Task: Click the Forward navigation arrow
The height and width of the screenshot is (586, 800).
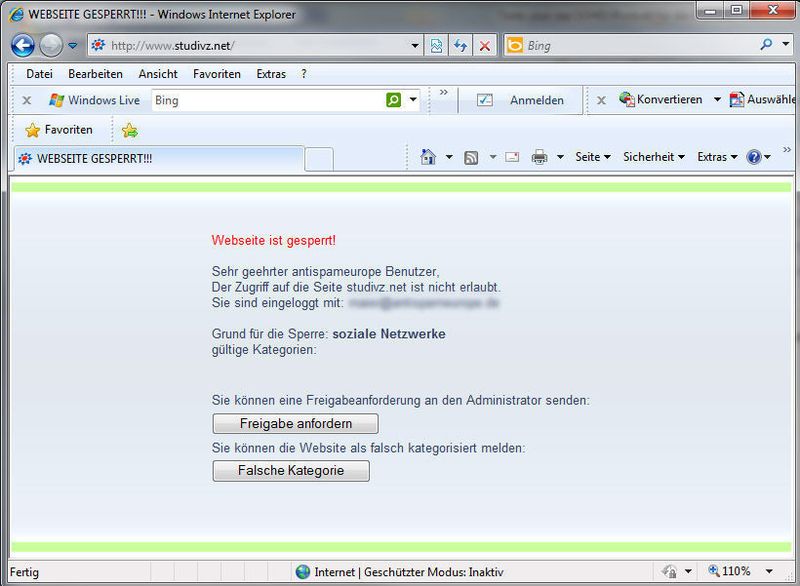Action: [51, 45]
